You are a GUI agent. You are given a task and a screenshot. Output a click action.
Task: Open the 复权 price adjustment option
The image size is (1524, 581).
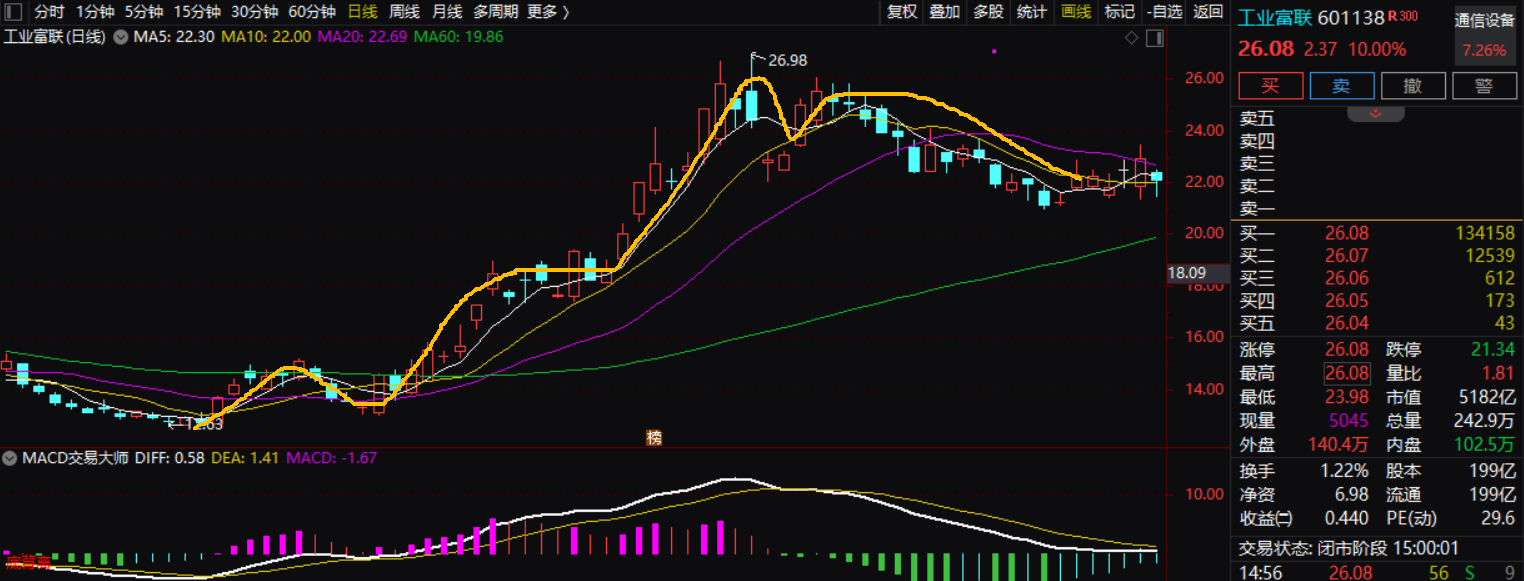point(902,12)
